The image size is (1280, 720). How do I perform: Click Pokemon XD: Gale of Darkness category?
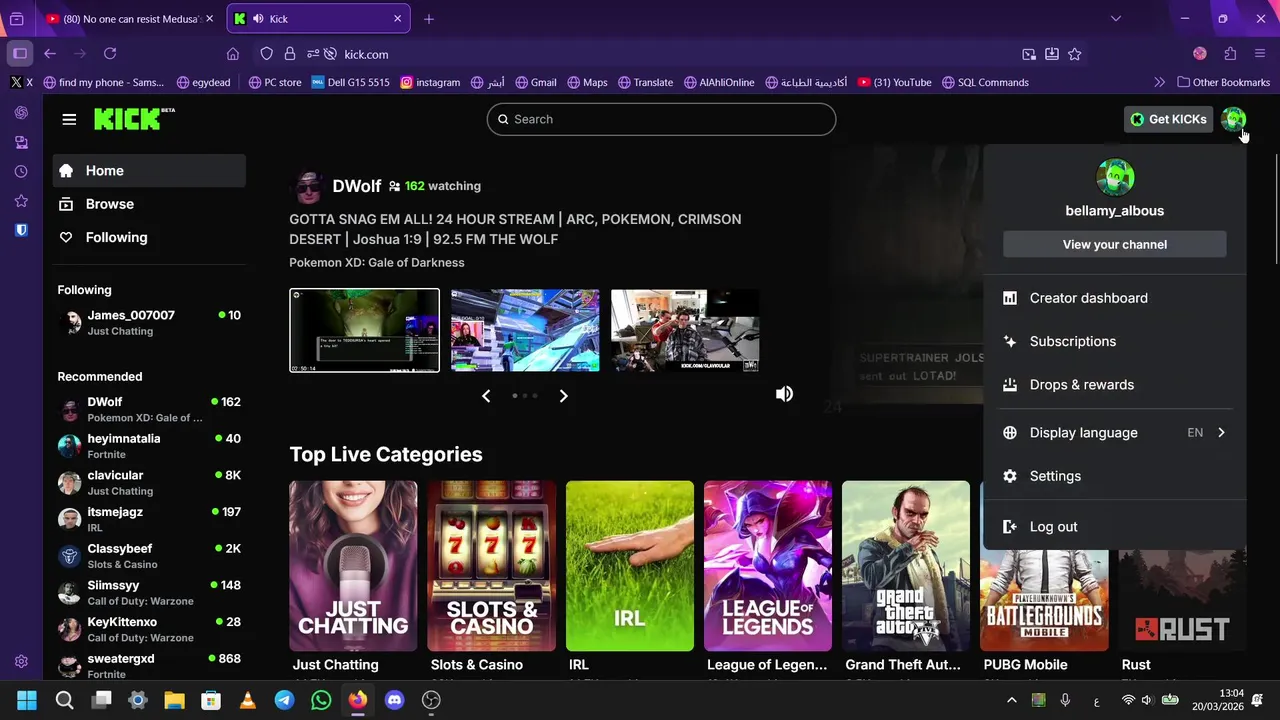tap(377, 263)
